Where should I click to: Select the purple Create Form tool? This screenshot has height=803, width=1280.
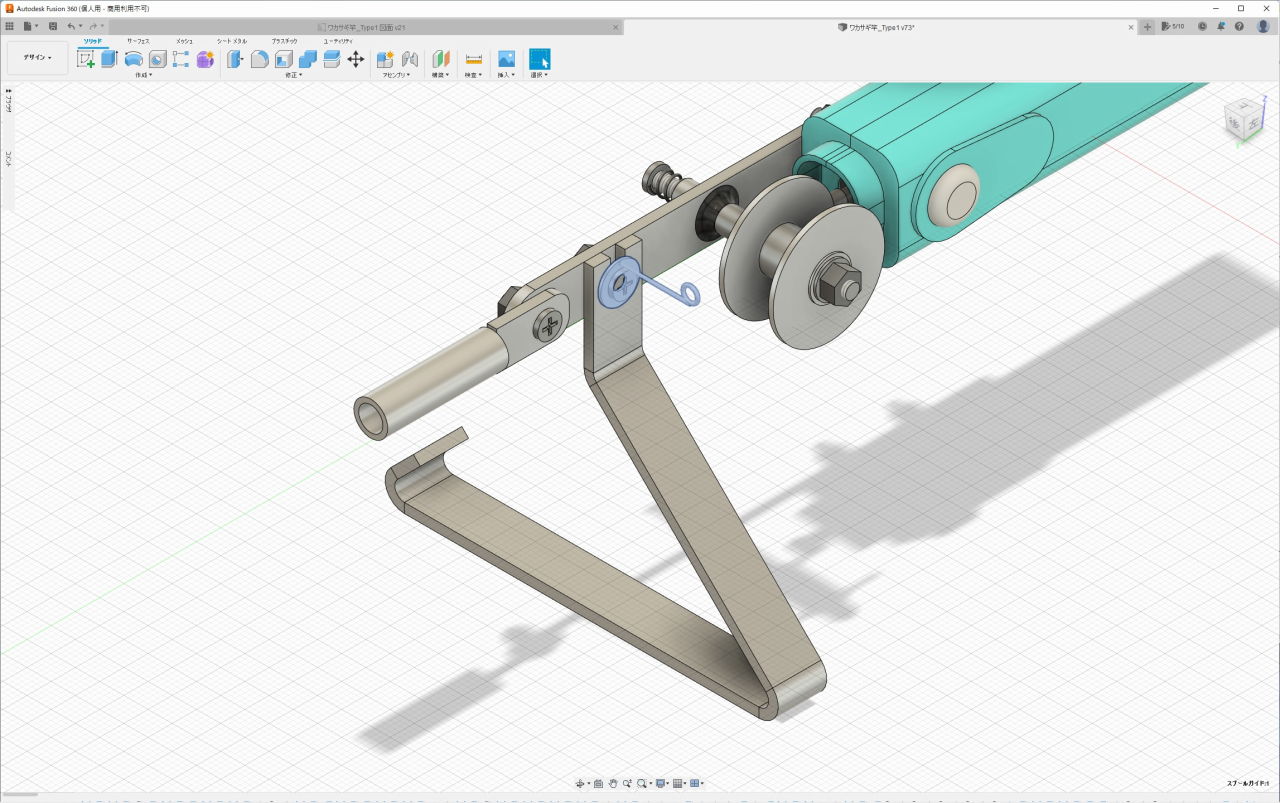205,59
